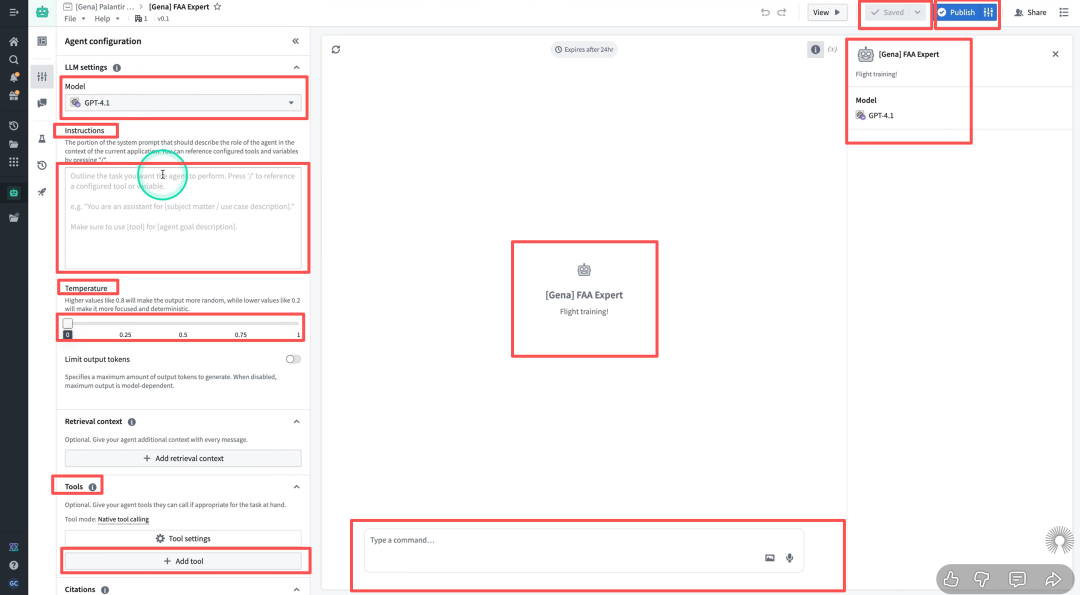
Task: Close the FAA Expert info panel
Action: (x=1055, y=54)
